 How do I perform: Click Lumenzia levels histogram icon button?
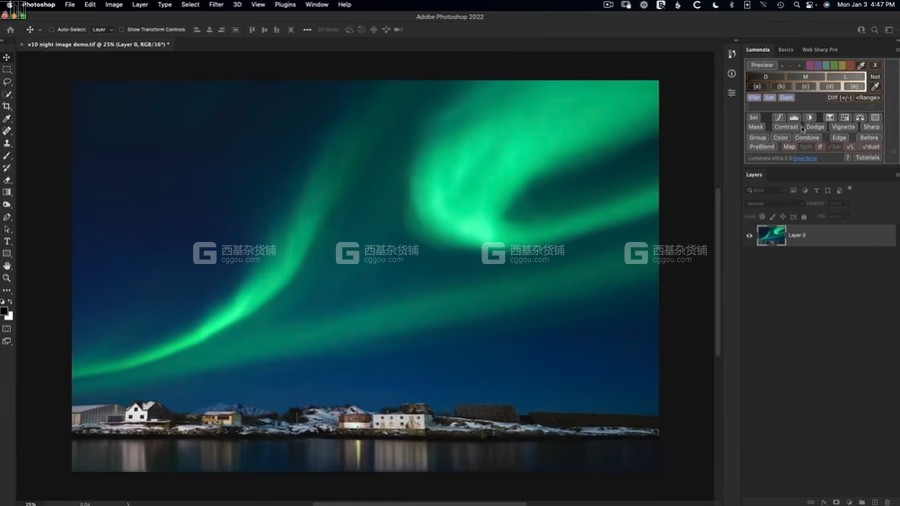click(x=794, y=118)
